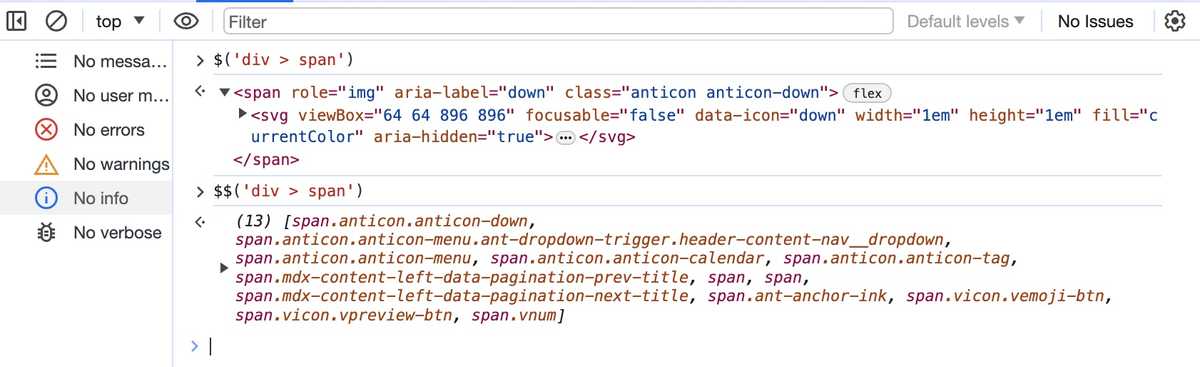Expand the svg element triangle
This screenshot has width=1200, height=367.
point(243,113)
